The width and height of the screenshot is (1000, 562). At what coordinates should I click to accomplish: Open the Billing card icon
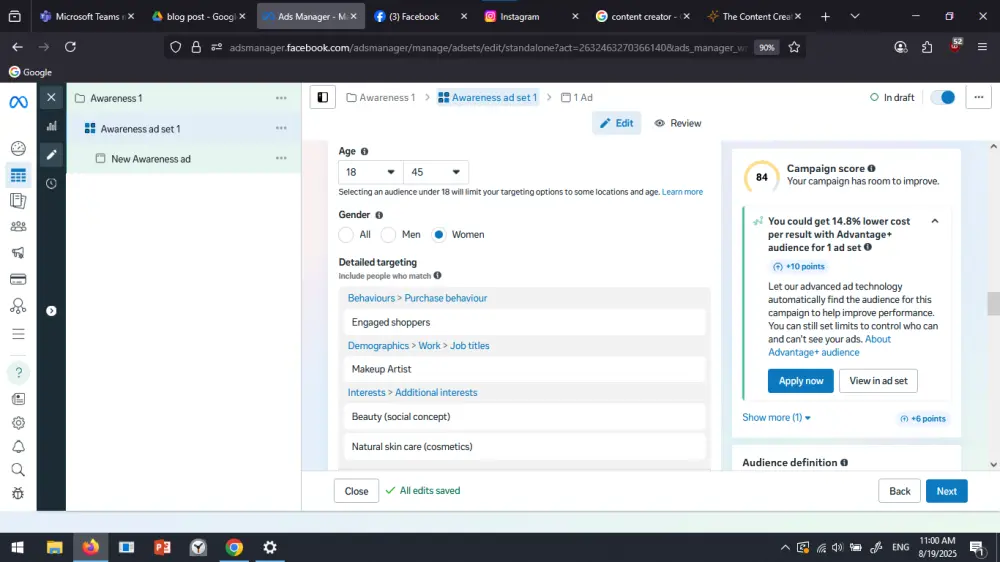(18, 279)
